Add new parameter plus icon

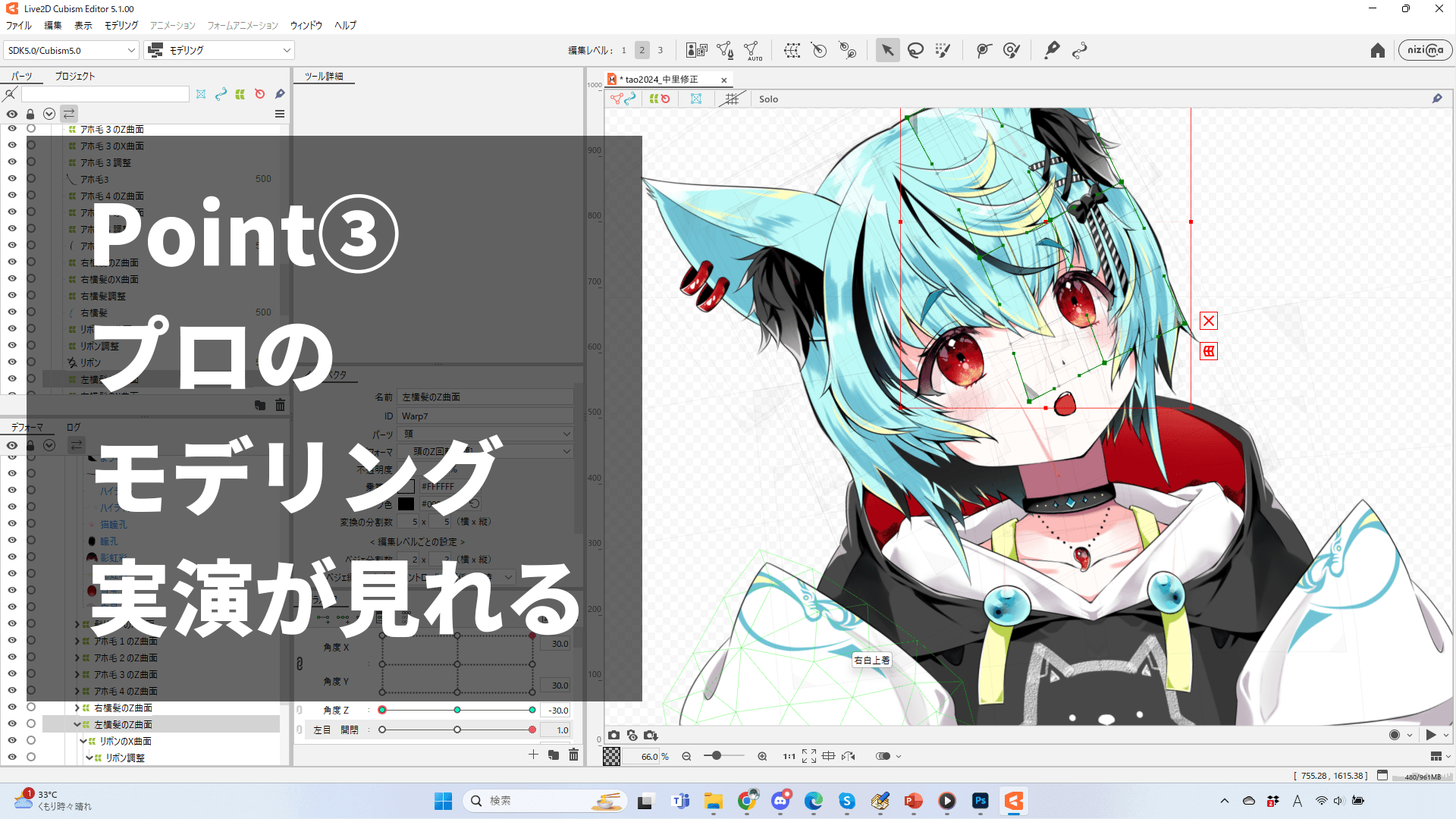[533, 755]
